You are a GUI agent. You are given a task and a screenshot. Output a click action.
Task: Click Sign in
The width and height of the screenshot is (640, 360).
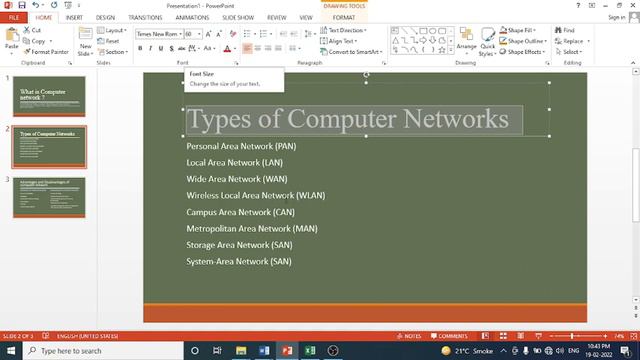617,17
